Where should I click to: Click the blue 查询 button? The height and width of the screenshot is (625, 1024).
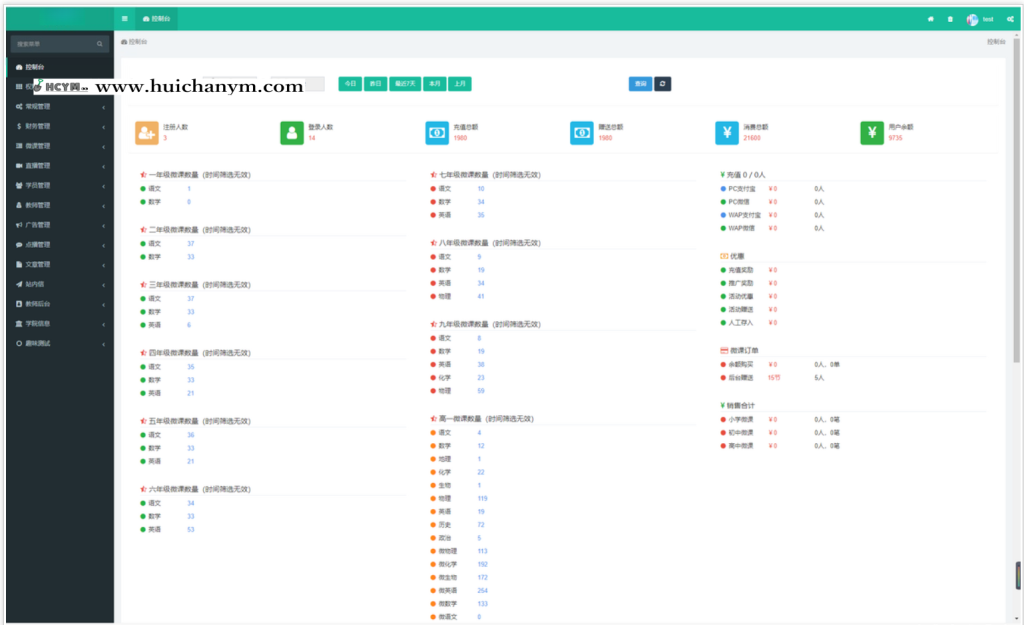(640, 84)
